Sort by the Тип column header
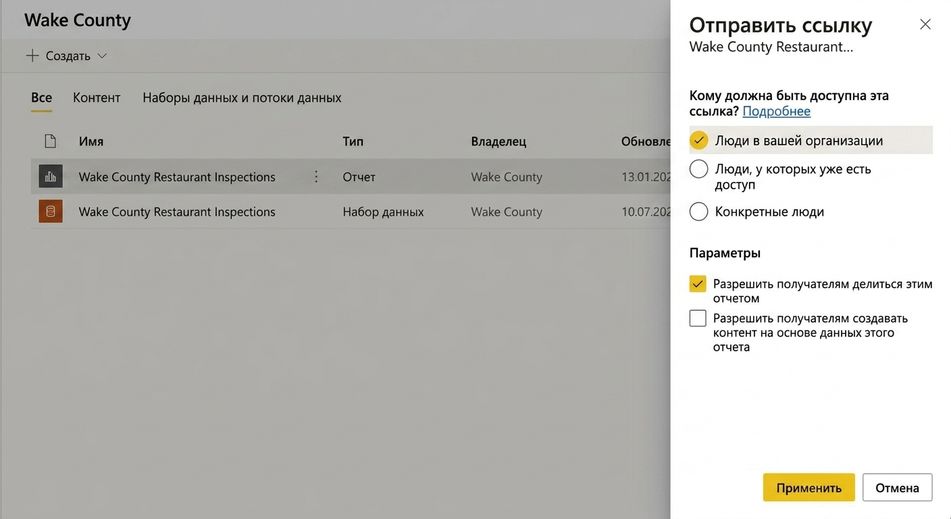The height and width of the screenshot is (519, 951). [x=353, y=141]
